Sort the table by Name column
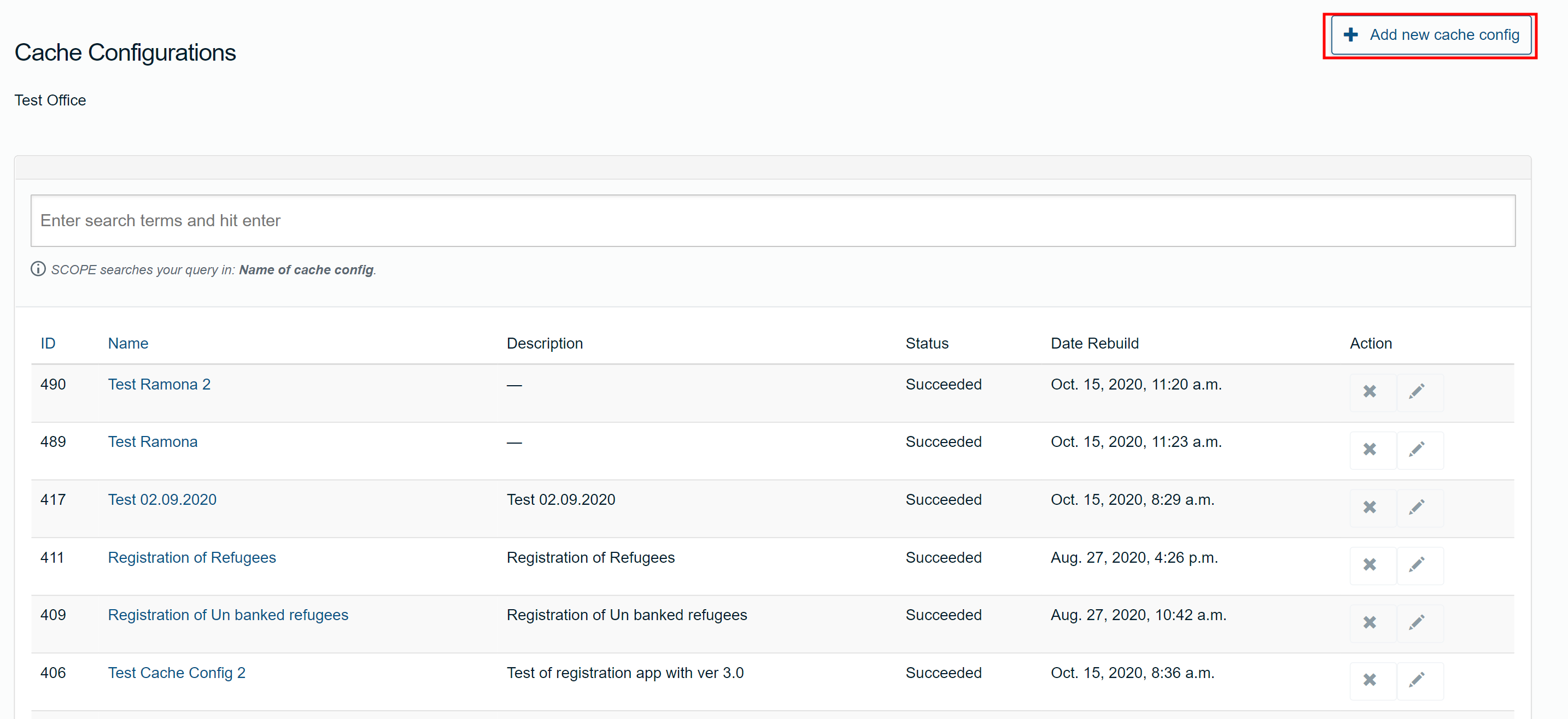The height and width of the screenshot is (719, 1568). (x=128, y=344)
